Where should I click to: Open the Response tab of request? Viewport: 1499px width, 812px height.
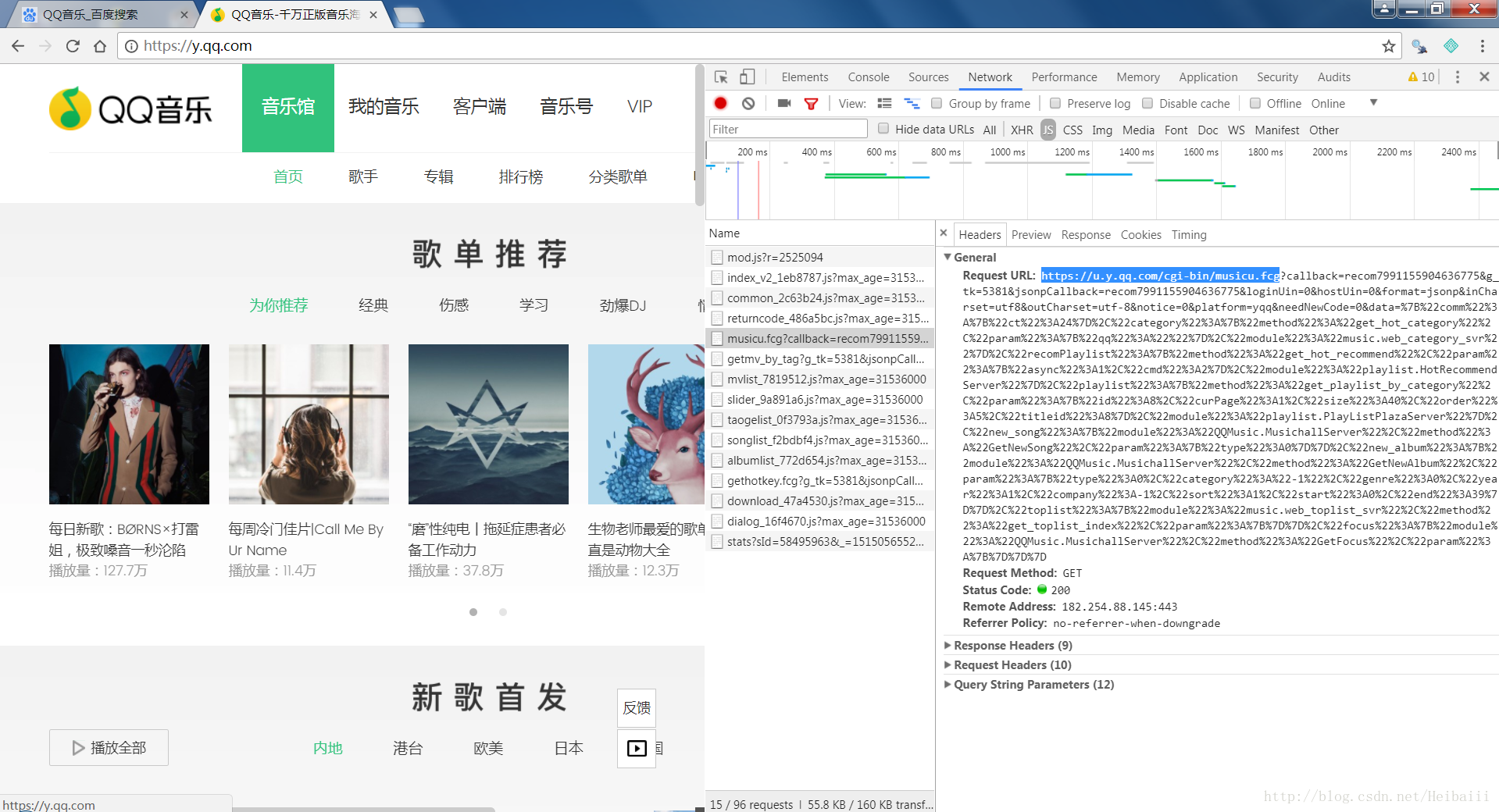(x=1086, y=234)
